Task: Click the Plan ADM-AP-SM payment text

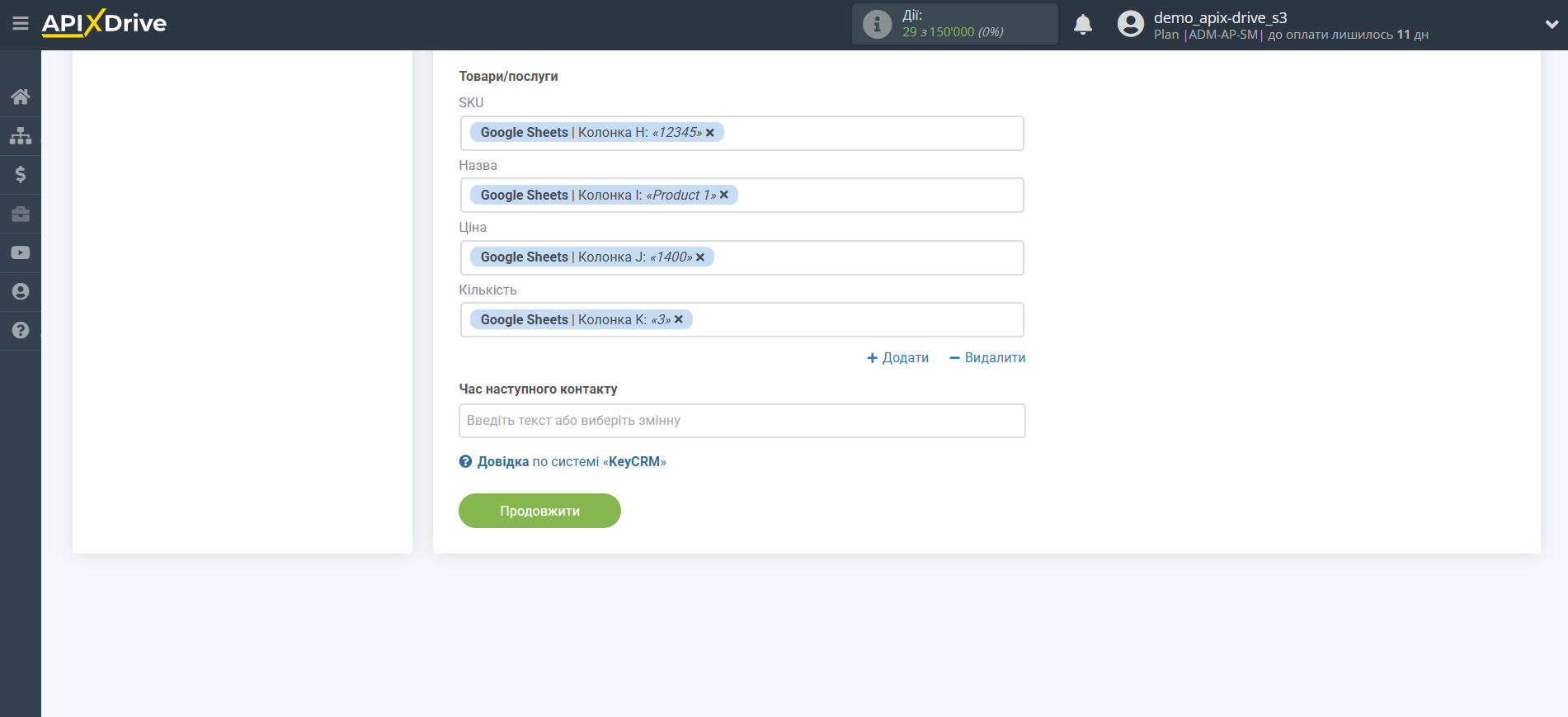Action: [1291, 35]
